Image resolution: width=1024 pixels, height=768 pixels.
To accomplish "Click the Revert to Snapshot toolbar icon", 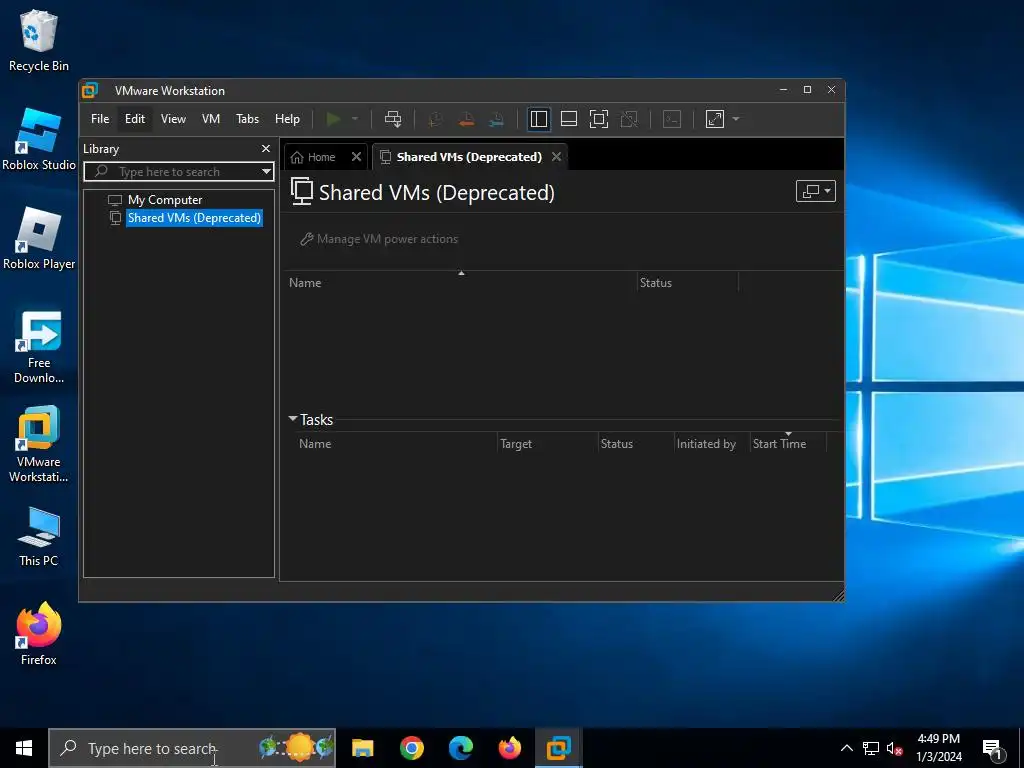I will click(x=466, y=119).
